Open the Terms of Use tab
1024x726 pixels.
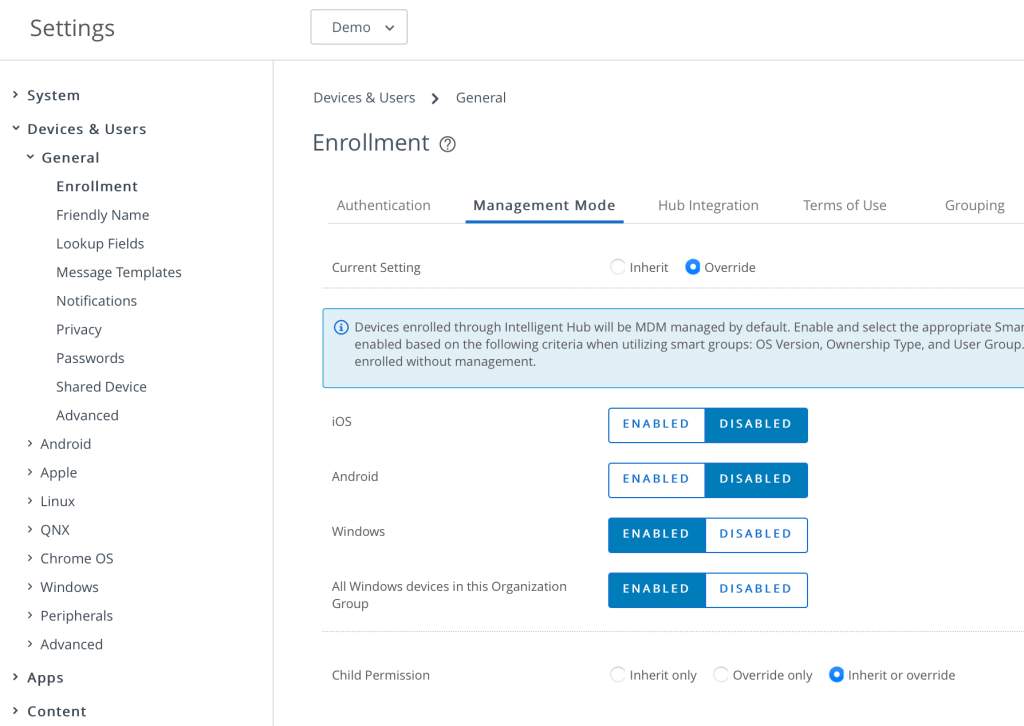click(844, 205)
